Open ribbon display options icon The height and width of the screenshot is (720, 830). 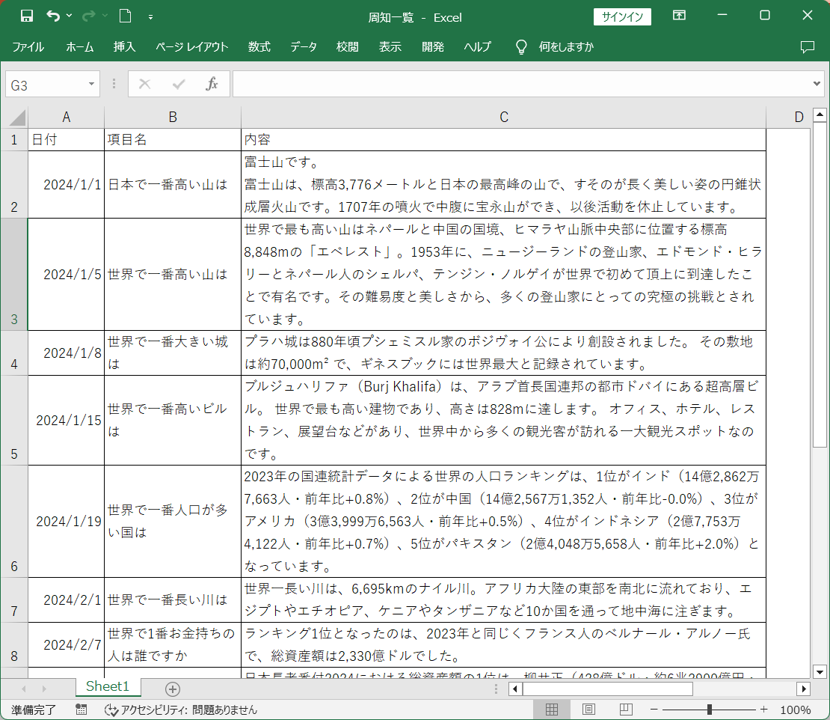[679, 16]
